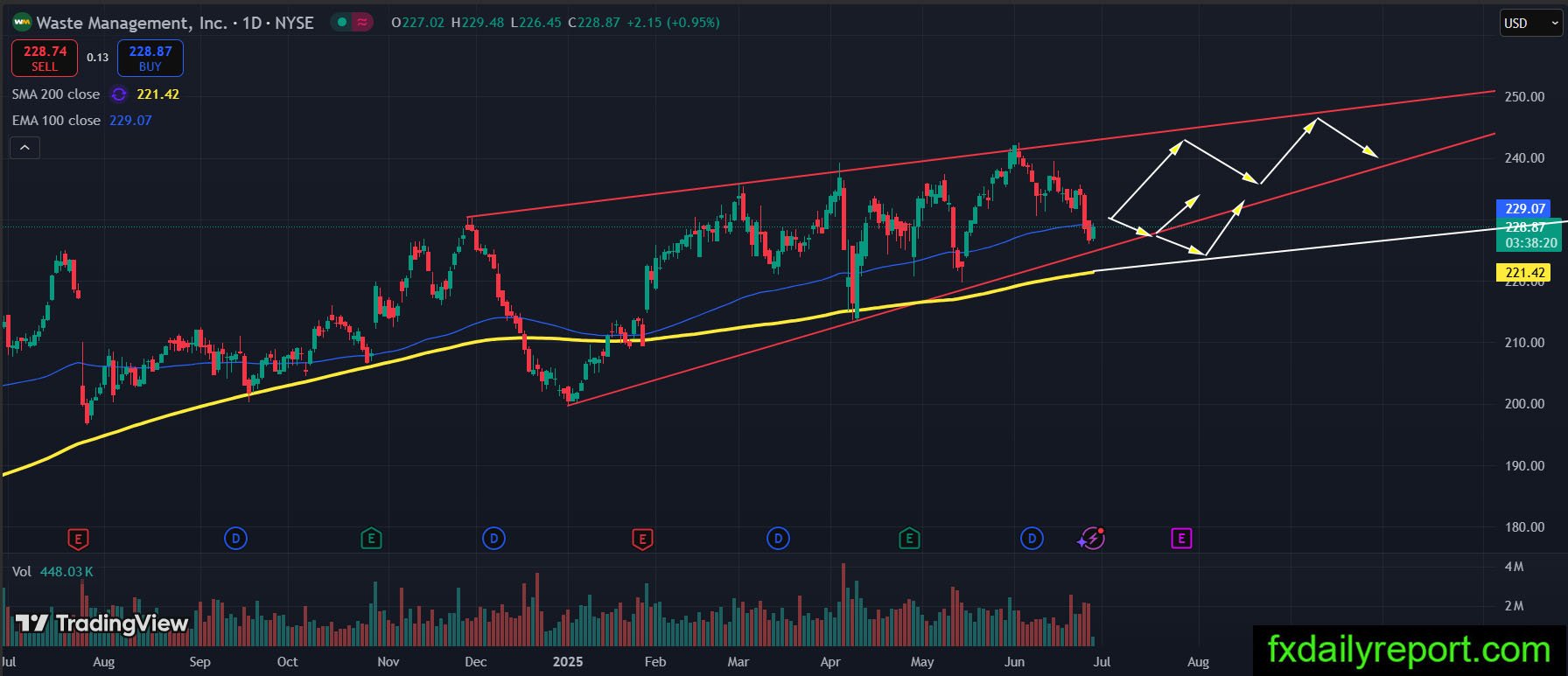Click the Waste Management company logo icon

(22, 23)
